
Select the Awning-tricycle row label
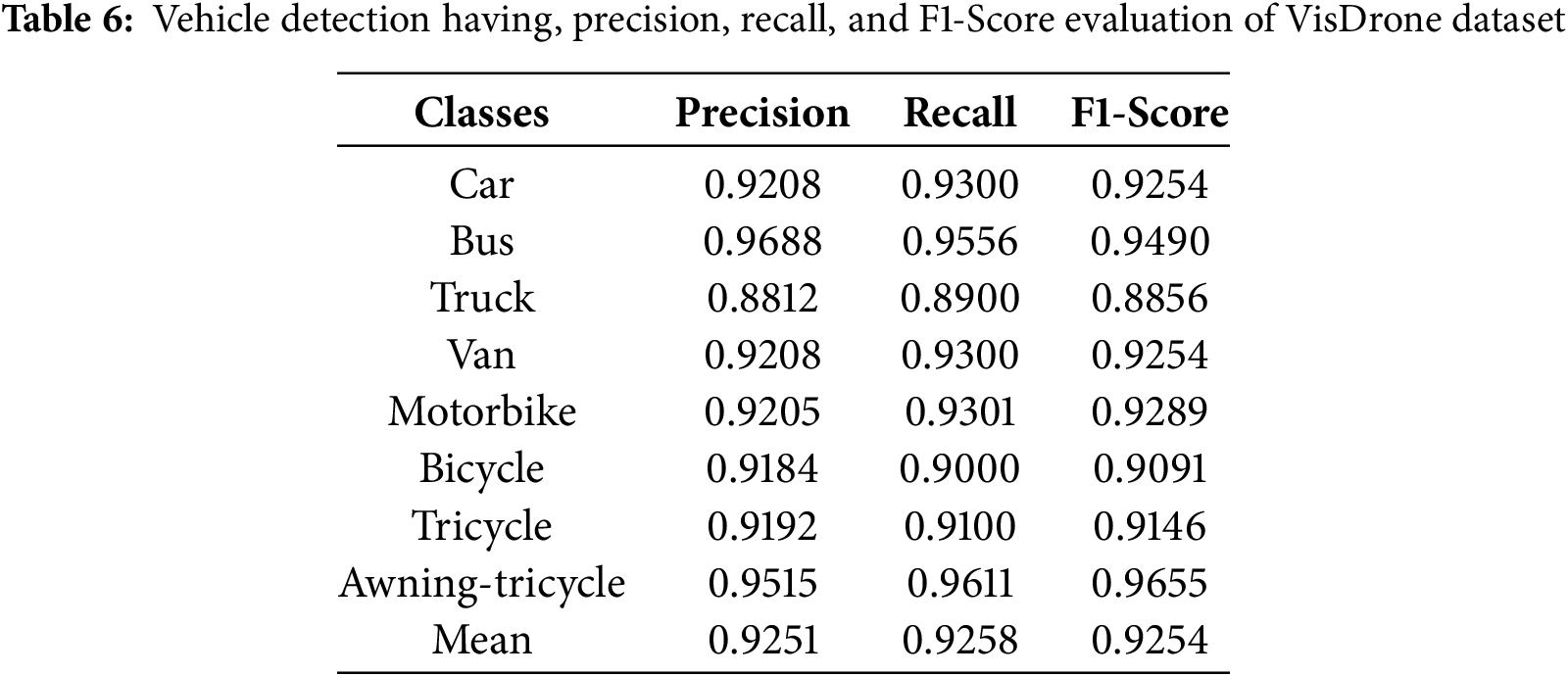click(x=481, y=583)
